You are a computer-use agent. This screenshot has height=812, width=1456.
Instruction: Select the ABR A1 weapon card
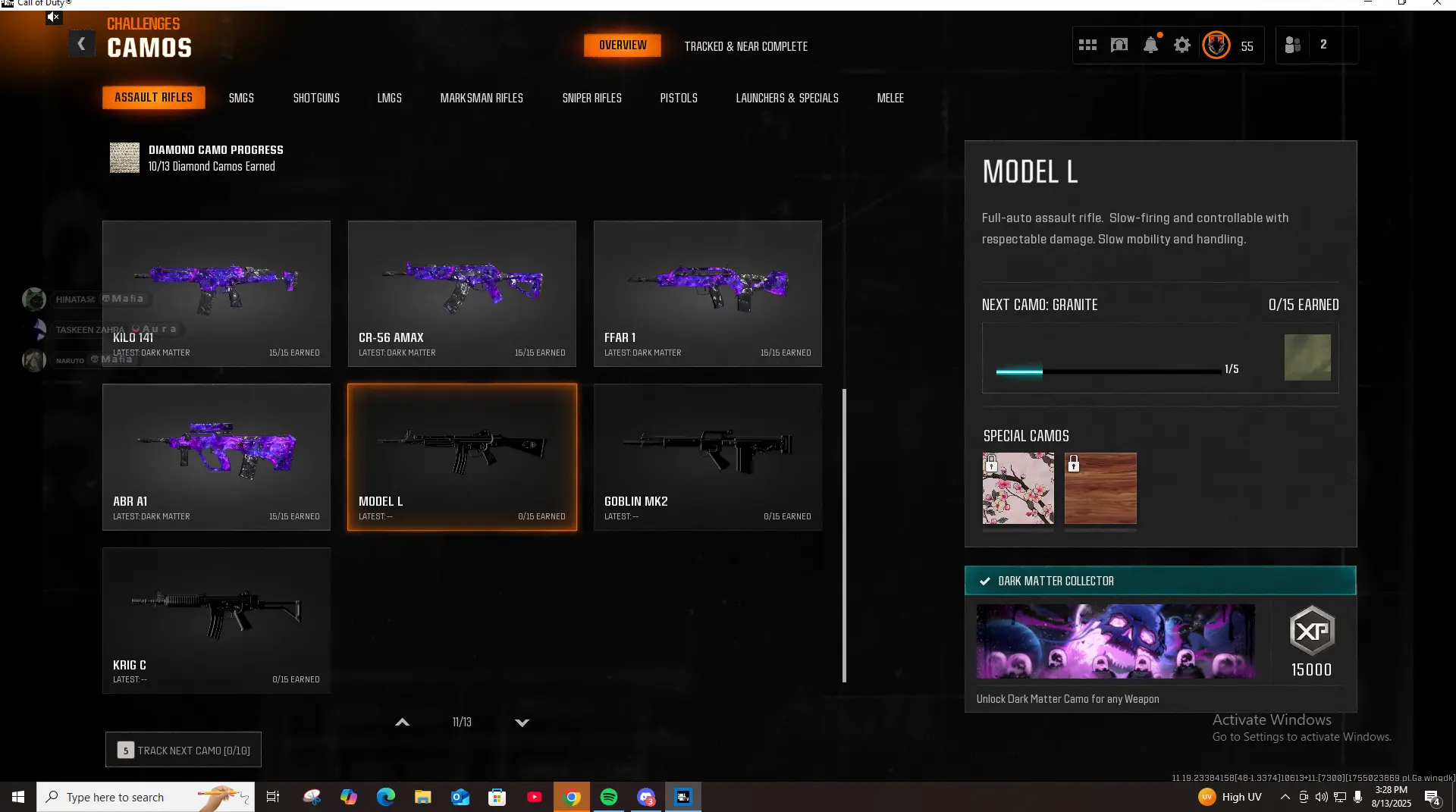coord(216,457)
